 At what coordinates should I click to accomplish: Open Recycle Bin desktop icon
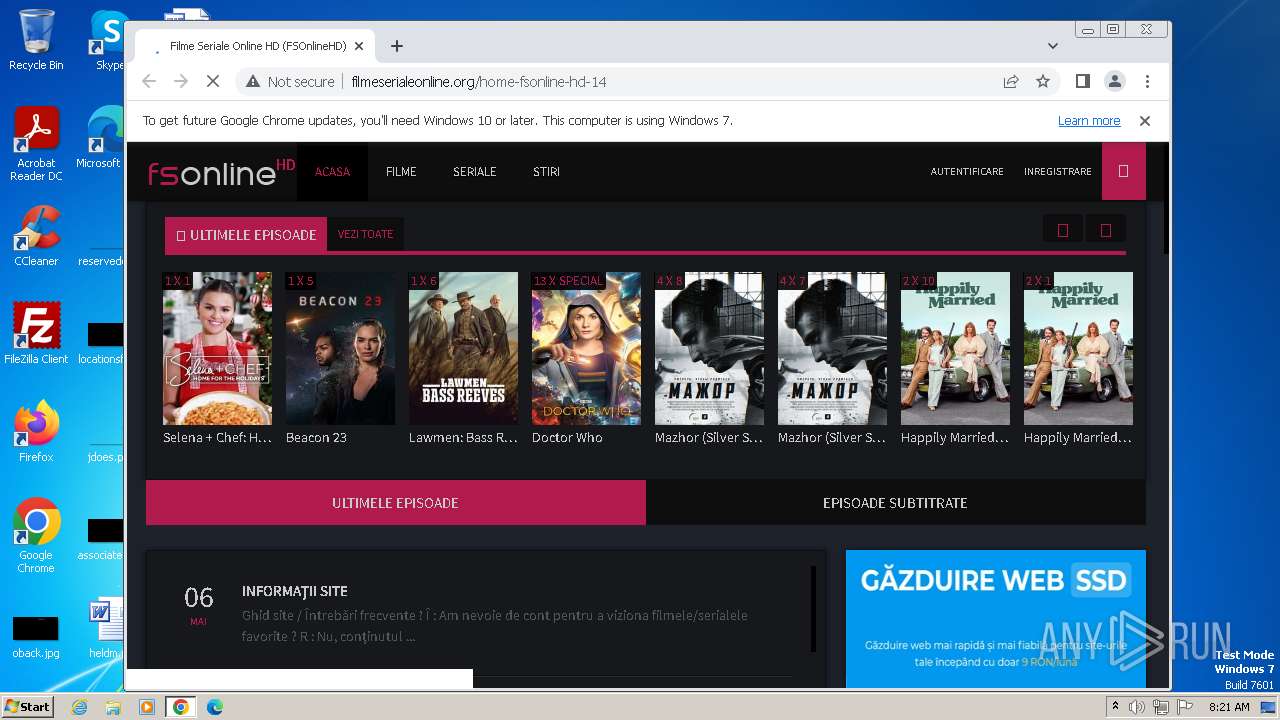tap(36, 40)
